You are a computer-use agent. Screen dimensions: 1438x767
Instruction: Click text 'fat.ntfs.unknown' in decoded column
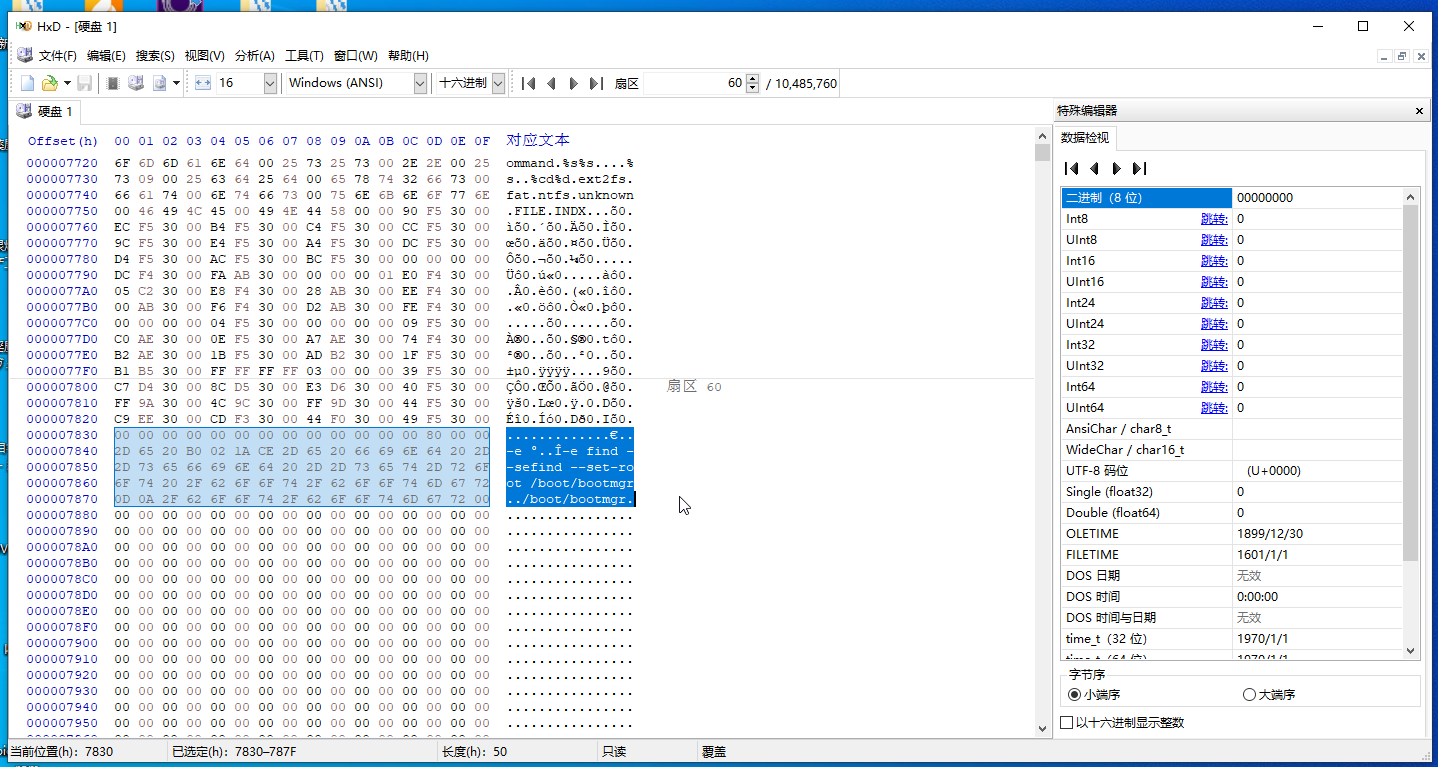coord(570,195)
